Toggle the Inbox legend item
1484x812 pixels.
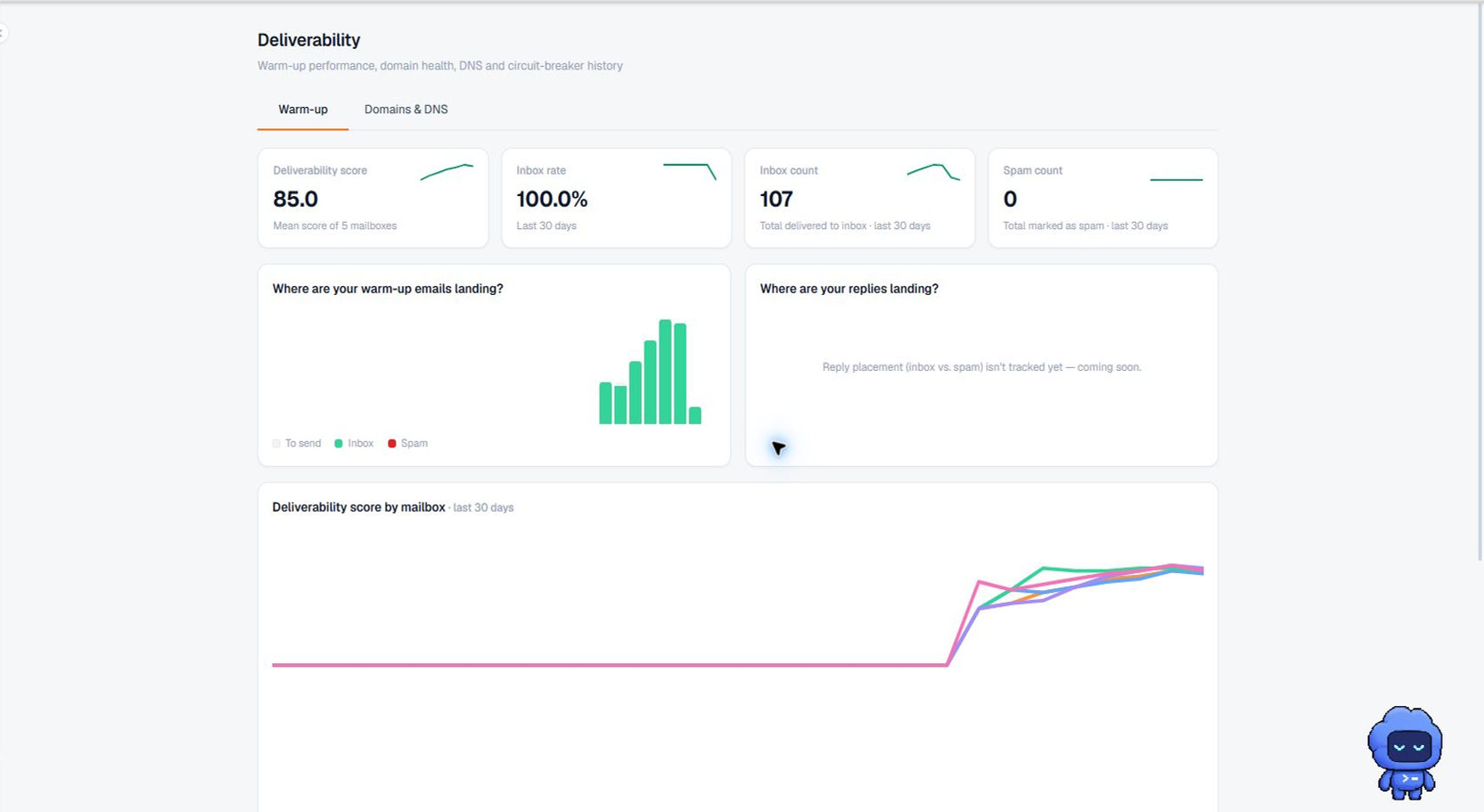click(x=354, y=443)
